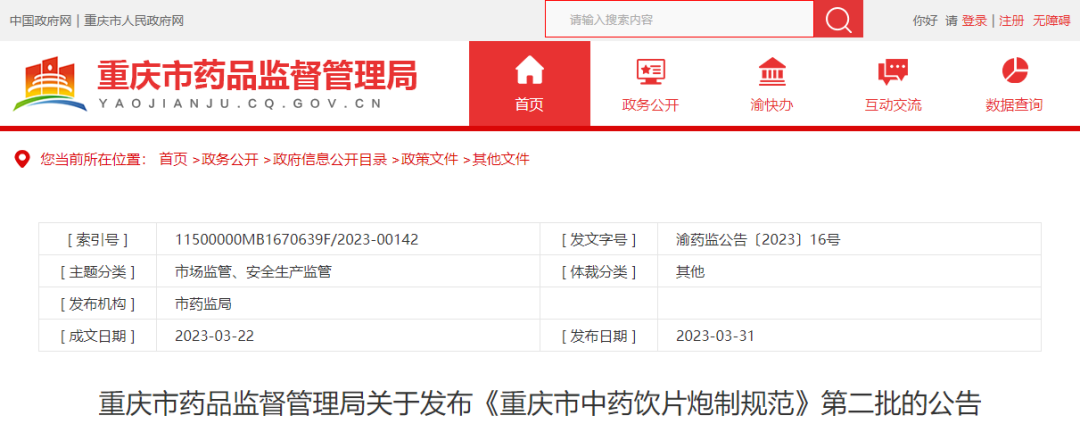This screenshot has height=432, width=1080.
Task: Open the 政务公开 navigation label
Action: pyautogui.click(x=650, y=105)
